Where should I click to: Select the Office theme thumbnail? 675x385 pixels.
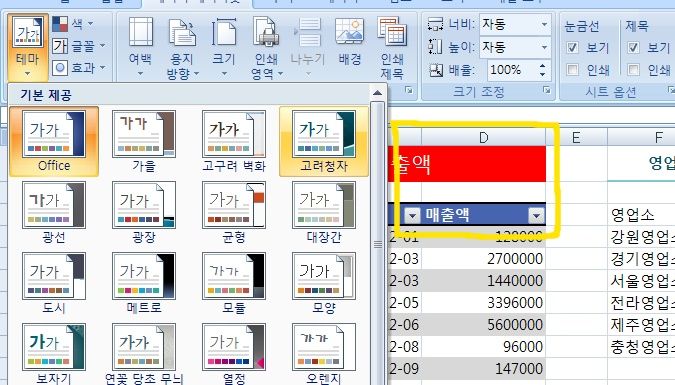click(54, 141)
